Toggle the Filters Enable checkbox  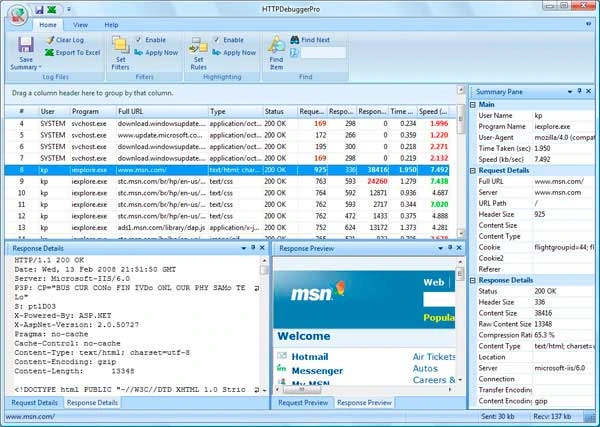139,39
